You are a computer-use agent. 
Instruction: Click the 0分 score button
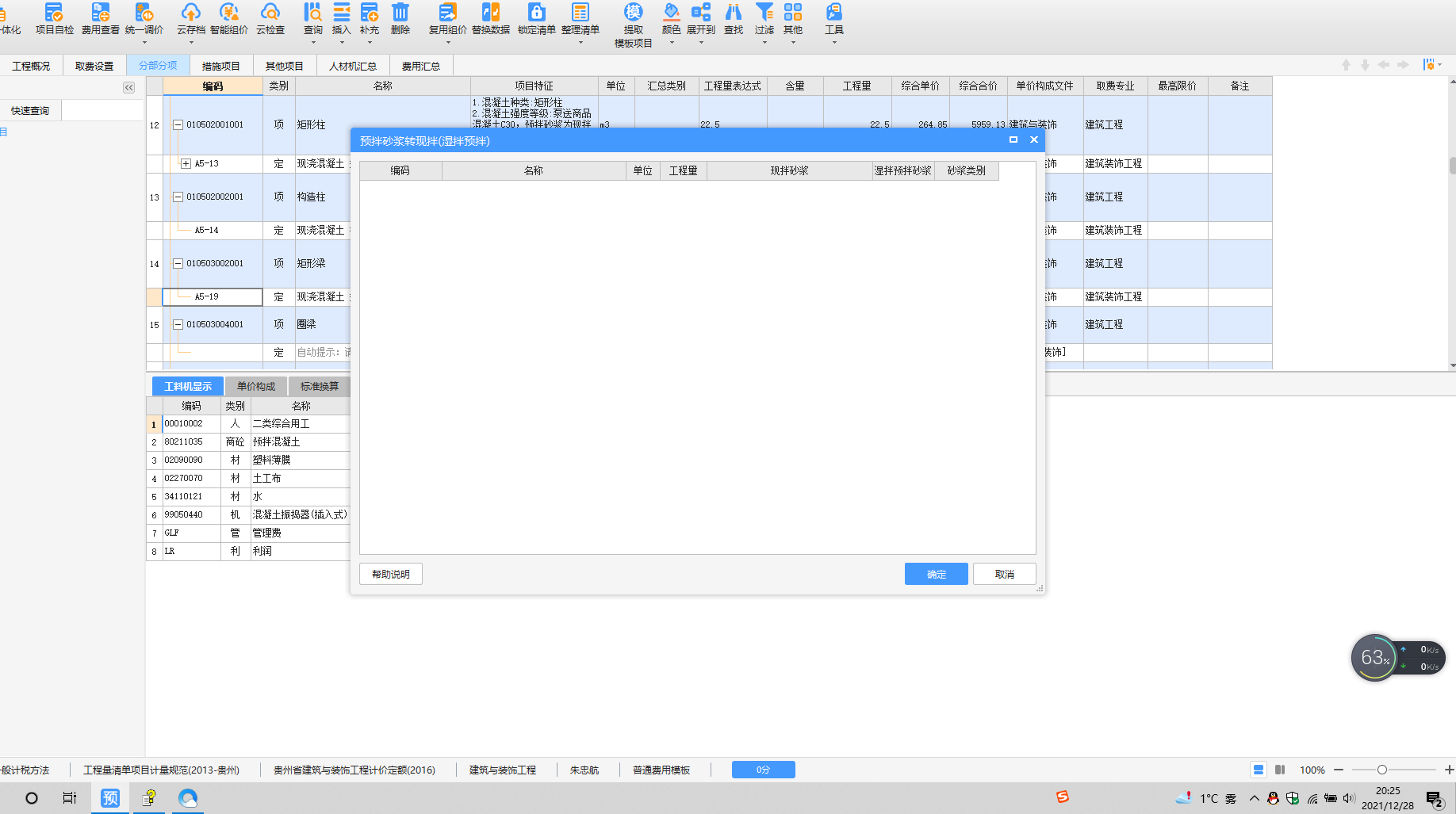coord(763,770)
